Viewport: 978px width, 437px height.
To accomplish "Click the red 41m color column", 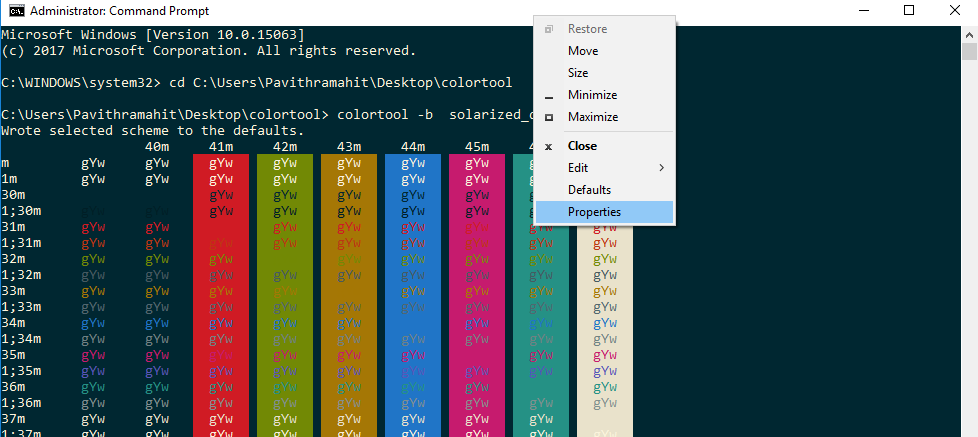I will pos(221,300).
